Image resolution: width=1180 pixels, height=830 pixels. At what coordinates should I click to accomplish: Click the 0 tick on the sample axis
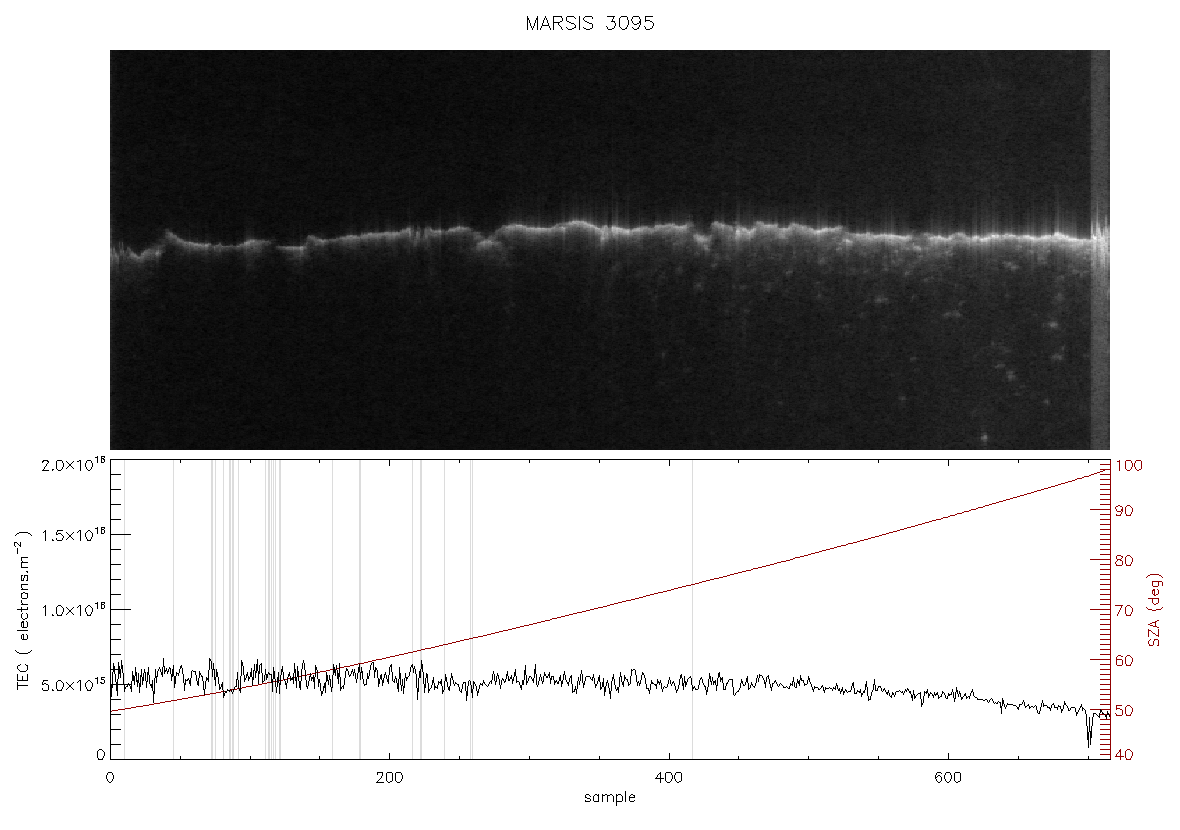(111, 778)
